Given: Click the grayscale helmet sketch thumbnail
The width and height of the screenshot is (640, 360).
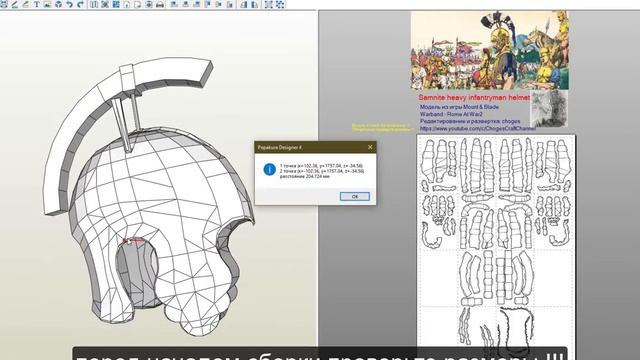Looking at the screenshot, I should click(549, 109).
